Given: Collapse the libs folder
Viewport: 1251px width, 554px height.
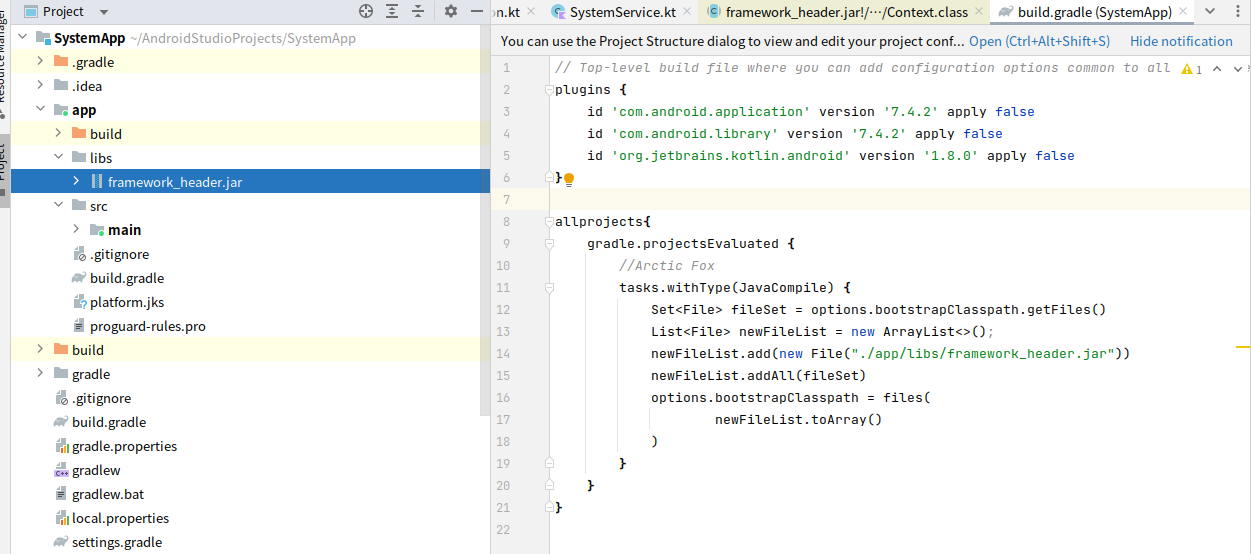Looking at the screenshot, I should [x=58, y=158].
